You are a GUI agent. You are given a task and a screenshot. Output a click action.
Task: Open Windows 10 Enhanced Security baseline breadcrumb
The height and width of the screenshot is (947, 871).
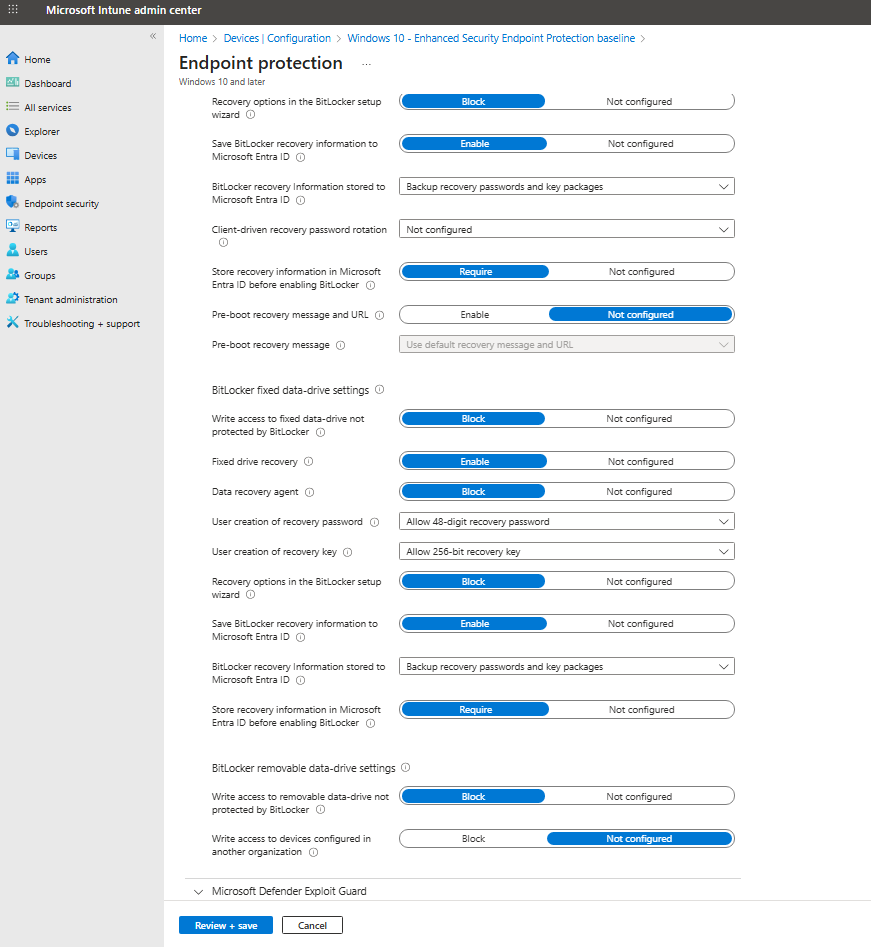491,38
